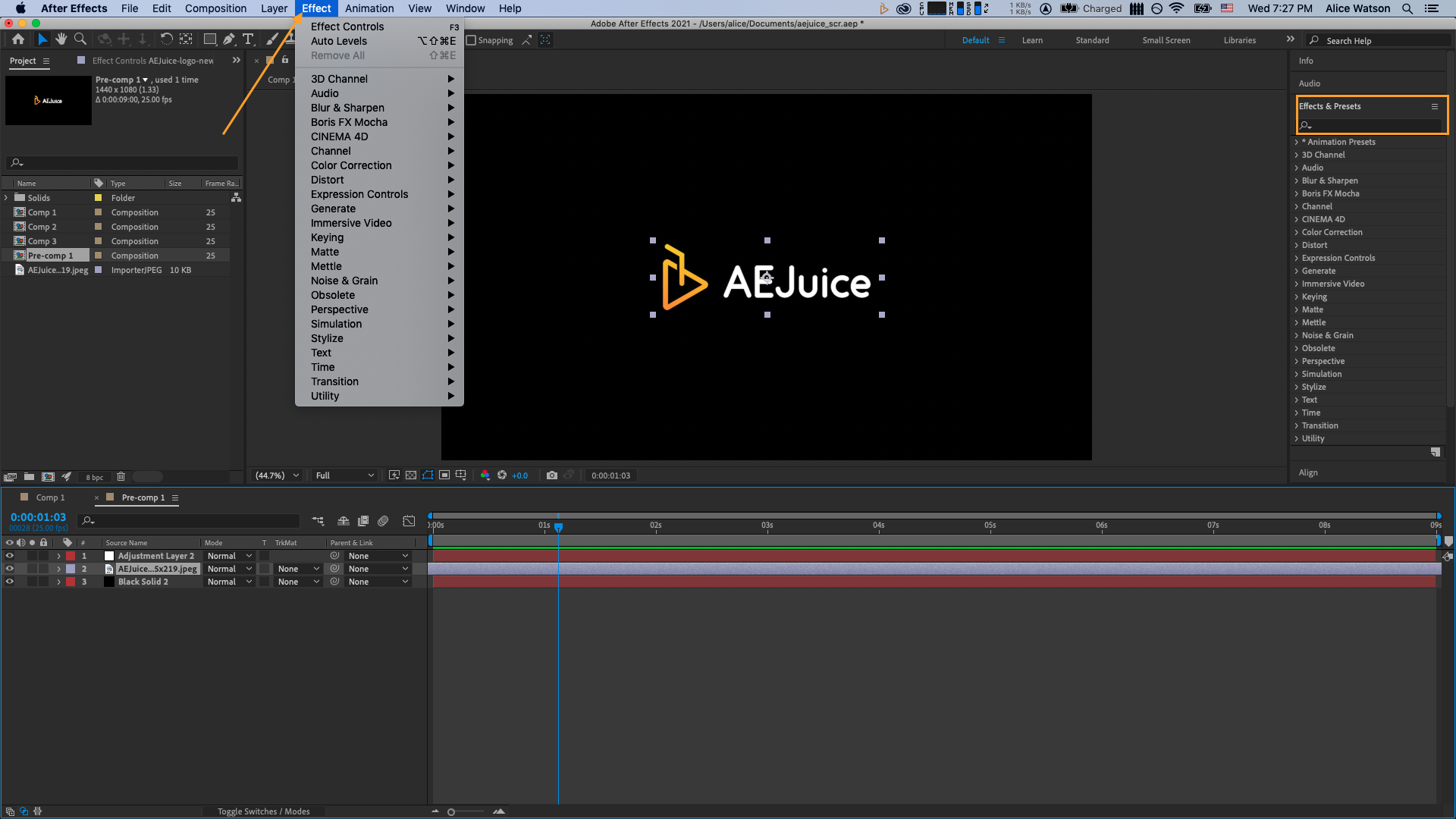Toggle visibility of Black Solid 2 layer
This screenshot has width=1456, height=819.
tap(9, 581)
